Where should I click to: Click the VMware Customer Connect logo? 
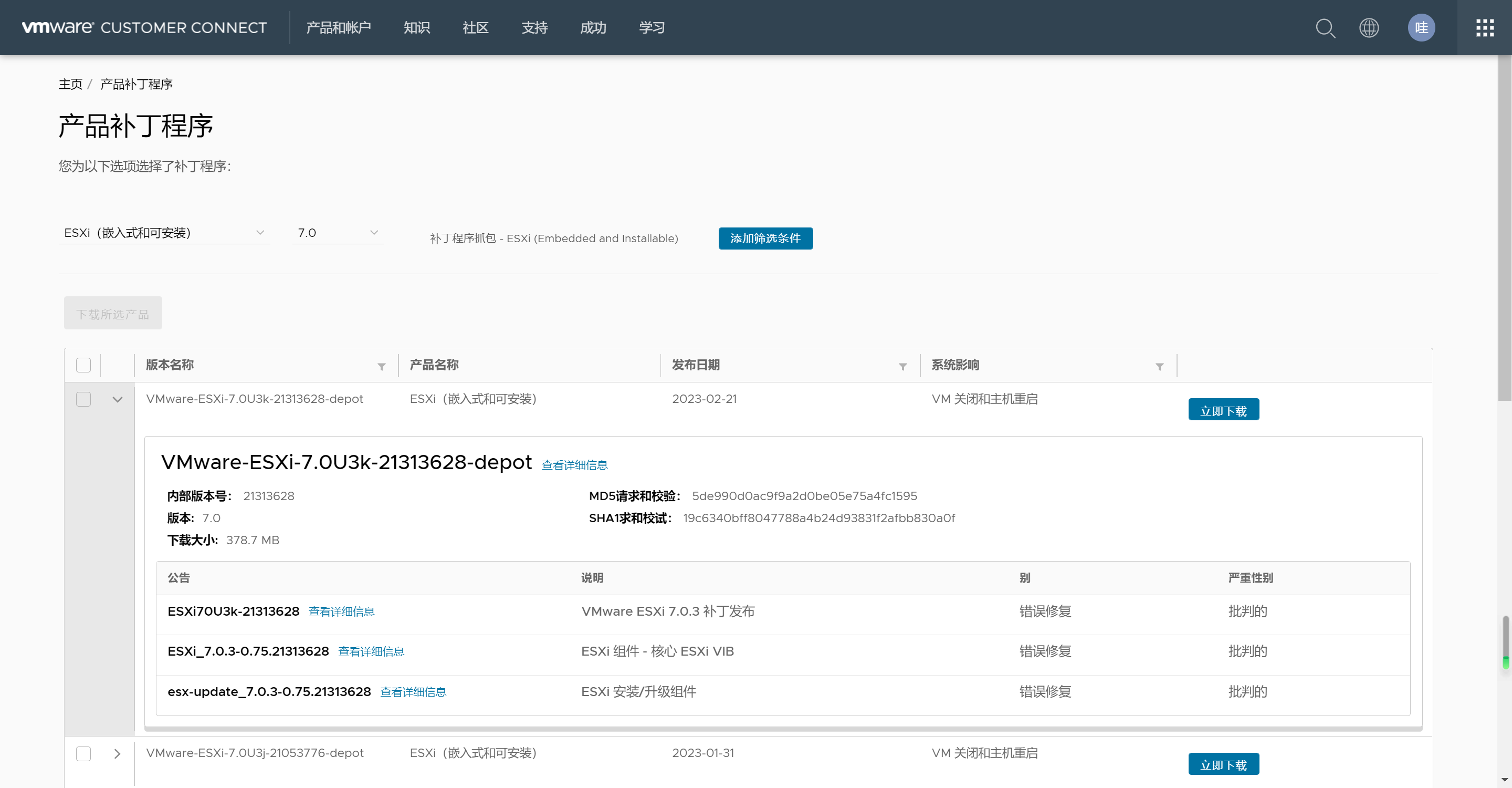tap(144, 28)
